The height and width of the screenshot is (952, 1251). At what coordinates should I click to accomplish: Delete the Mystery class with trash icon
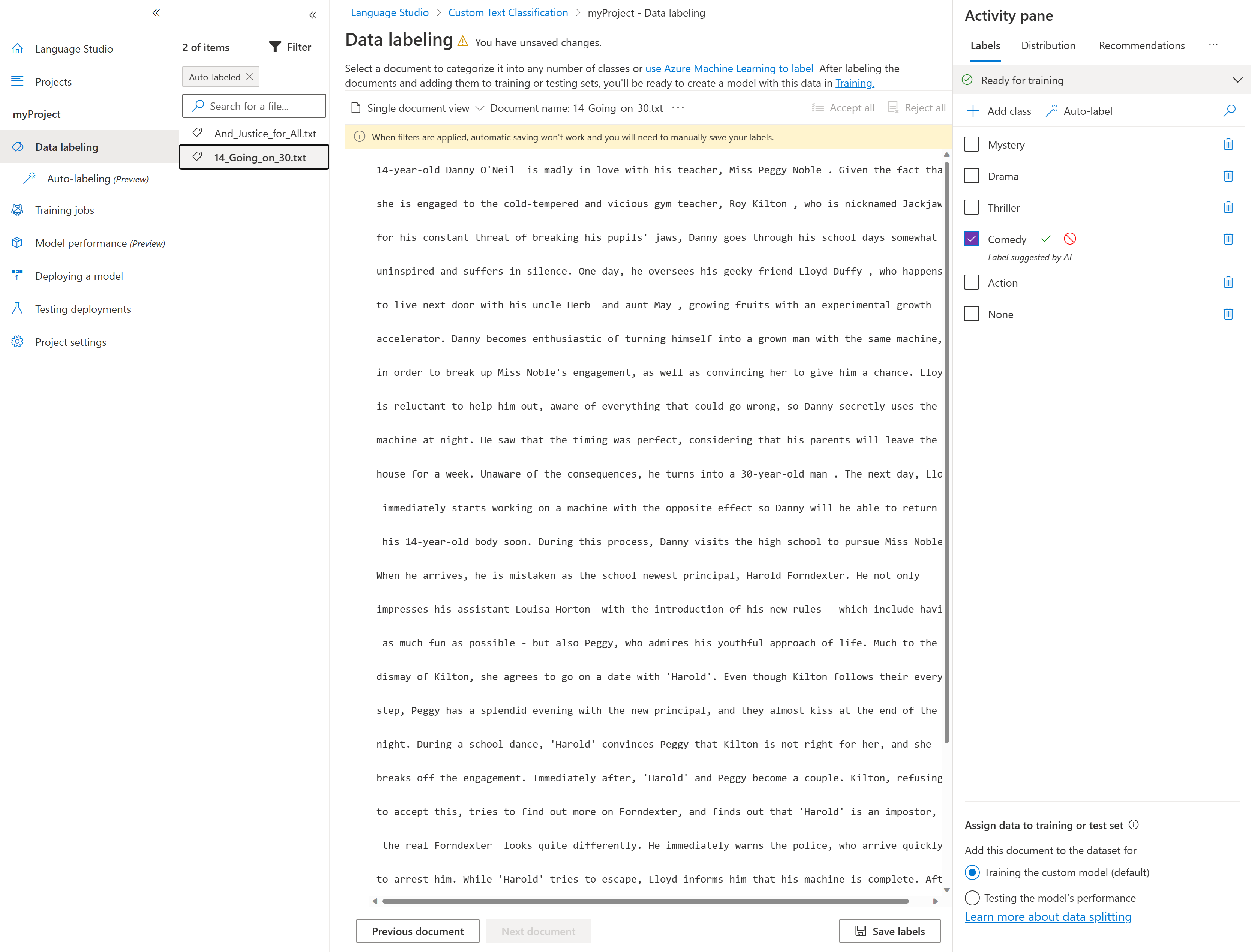[1228, 144]
